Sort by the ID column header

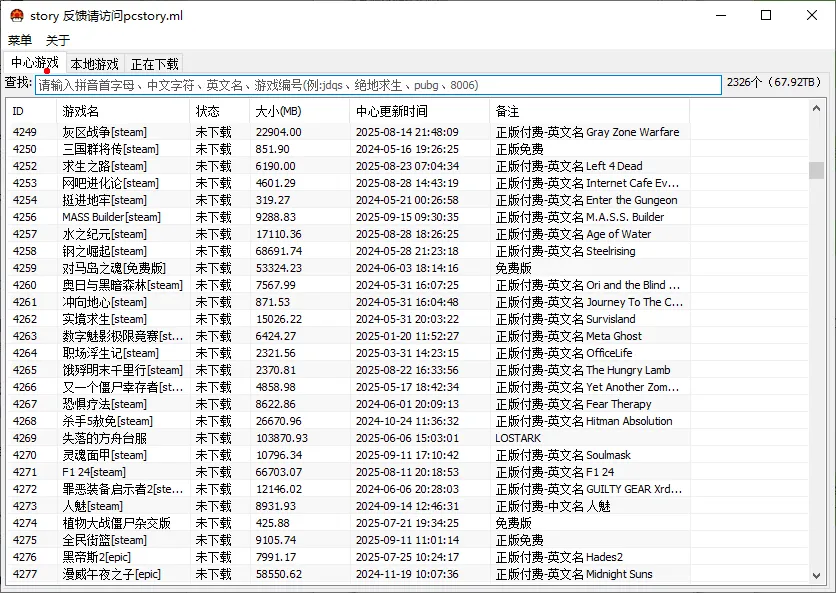[x=30, y=111]
